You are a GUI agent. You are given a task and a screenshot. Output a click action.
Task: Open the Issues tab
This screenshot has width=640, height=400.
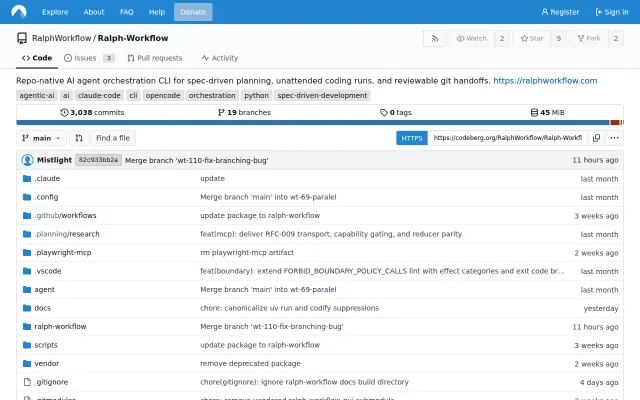tap(89, 58)
